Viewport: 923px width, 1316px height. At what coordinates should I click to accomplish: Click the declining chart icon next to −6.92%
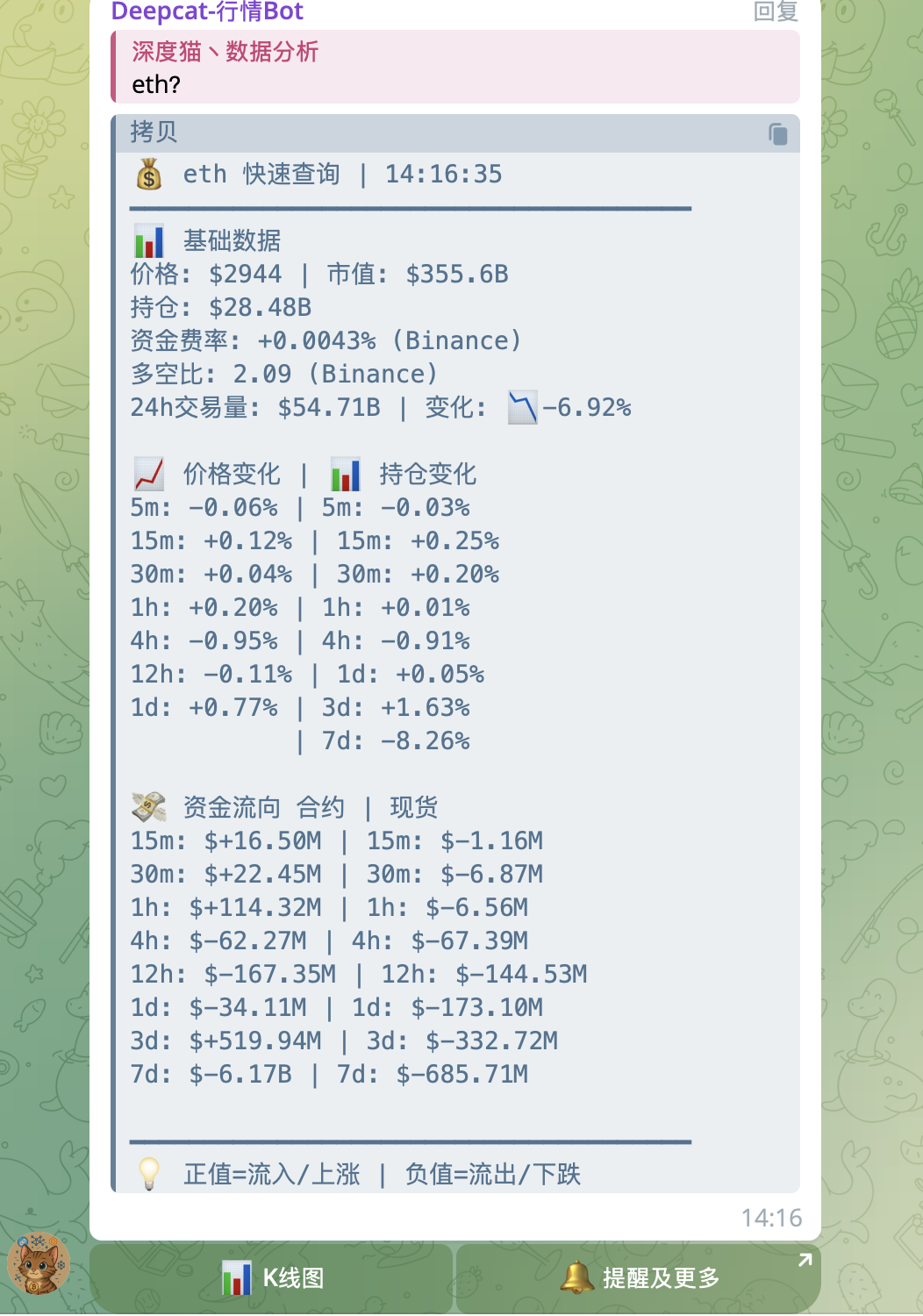click(x=521, y=407)
